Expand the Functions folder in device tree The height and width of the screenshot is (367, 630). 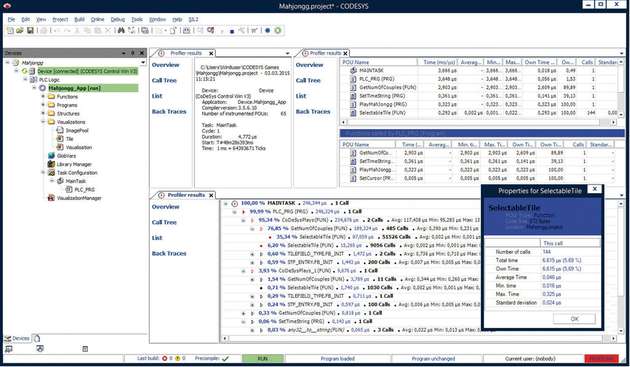tap(43, 96)
